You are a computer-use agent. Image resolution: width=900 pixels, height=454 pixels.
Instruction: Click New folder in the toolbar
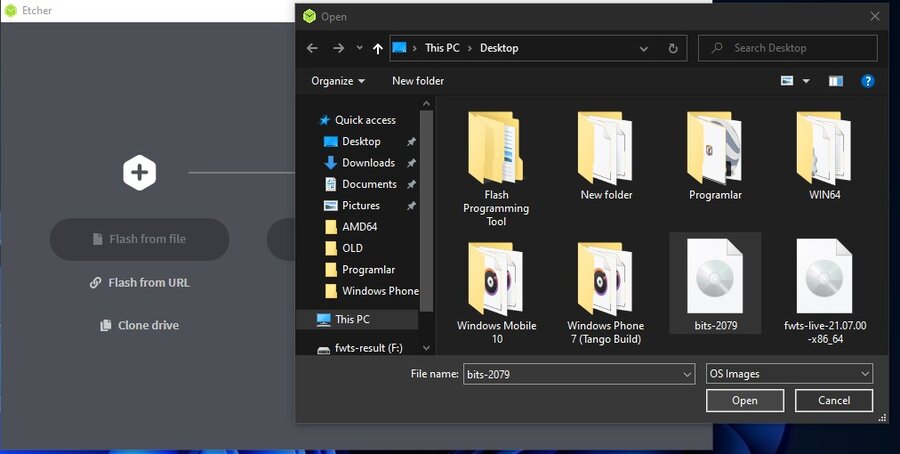click(418, 81)
